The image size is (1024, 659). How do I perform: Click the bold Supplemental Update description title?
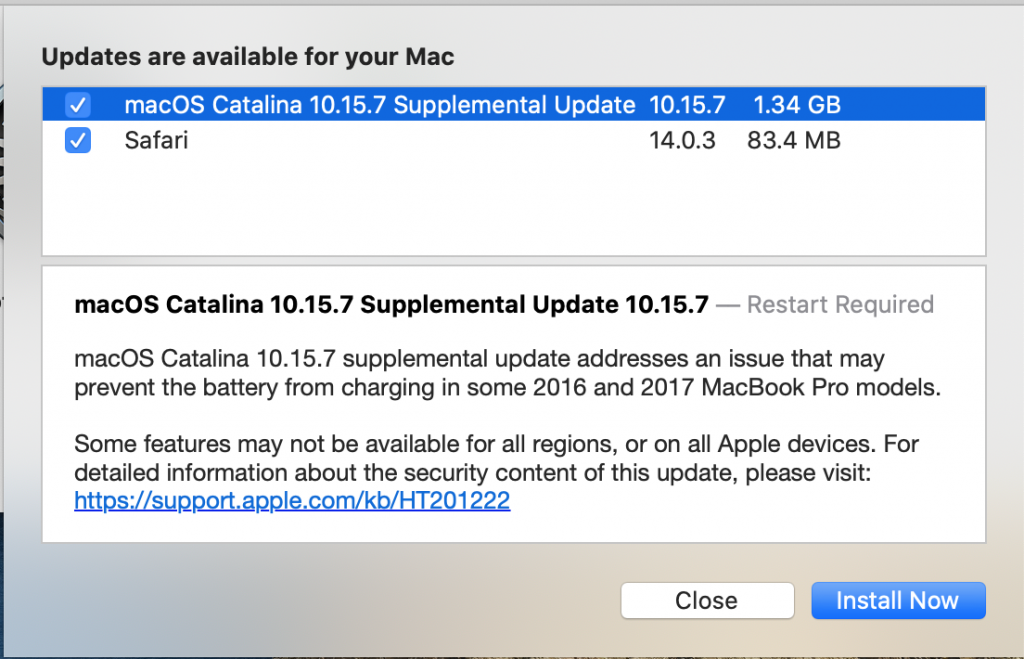coord(391,304)
